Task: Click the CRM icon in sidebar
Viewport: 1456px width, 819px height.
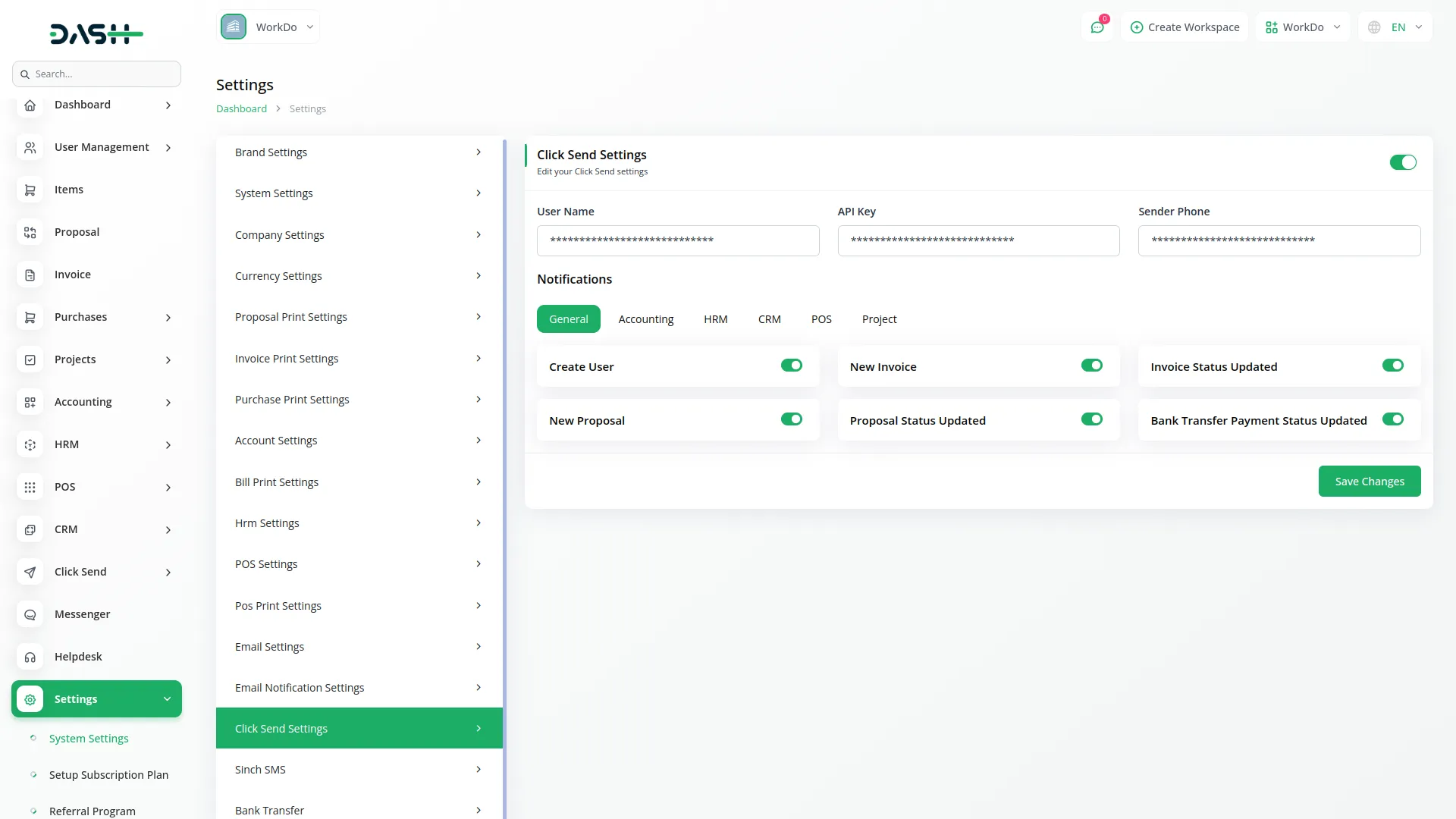Action: pyautogui.click(x=30, y=529)
